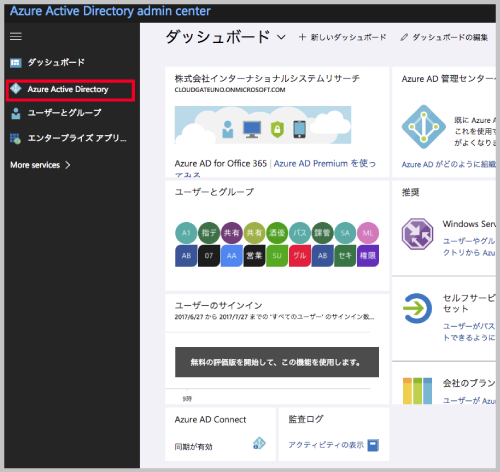500x472 pixels.
Task: Click the Azure AD Connect sync icon
Action: (259, 444)
